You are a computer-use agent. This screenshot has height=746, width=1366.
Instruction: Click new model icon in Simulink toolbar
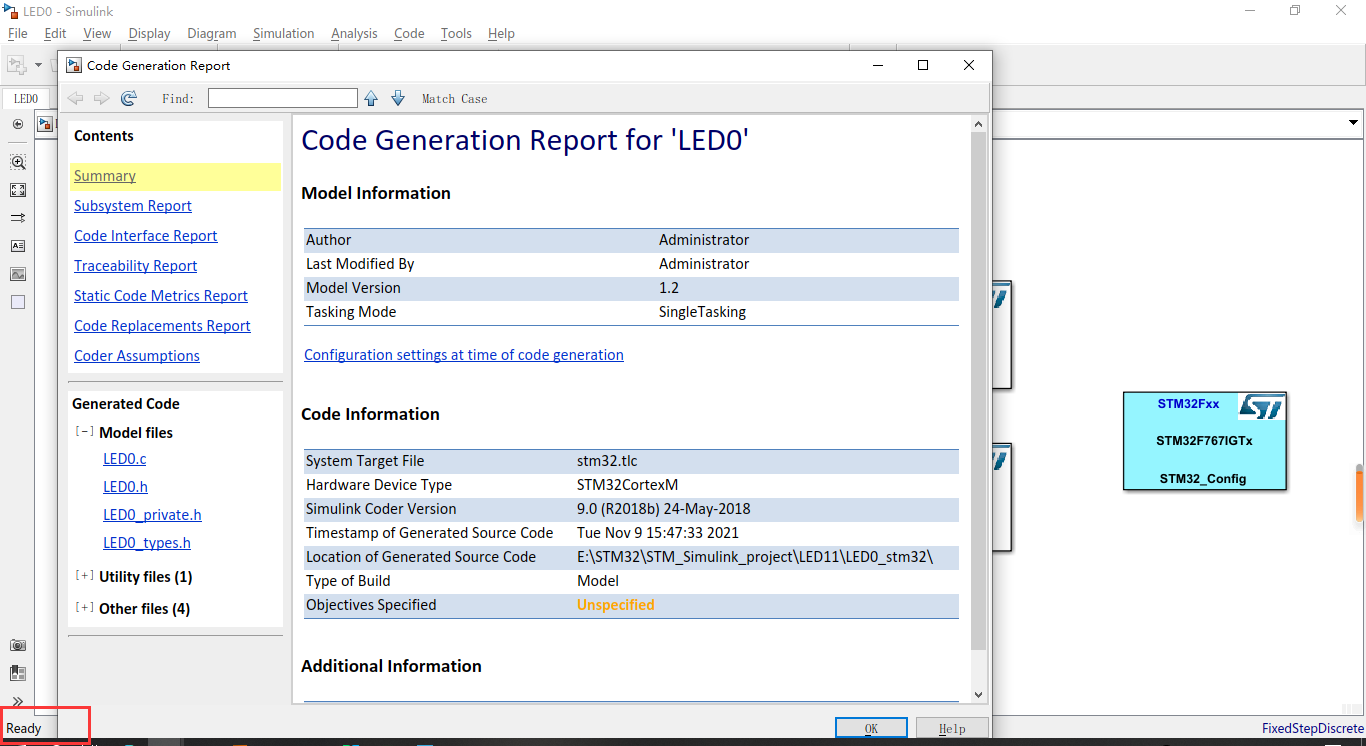tap(17, 65)
